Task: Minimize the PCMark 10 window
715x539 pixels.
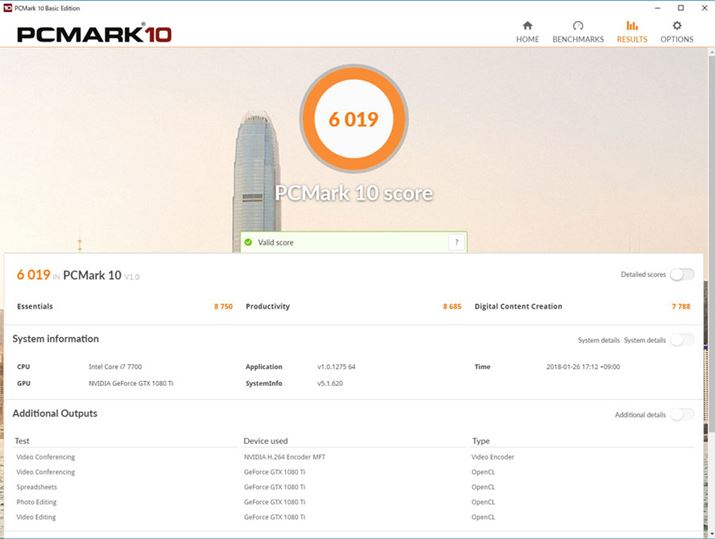Action: (x=658, y=8)
